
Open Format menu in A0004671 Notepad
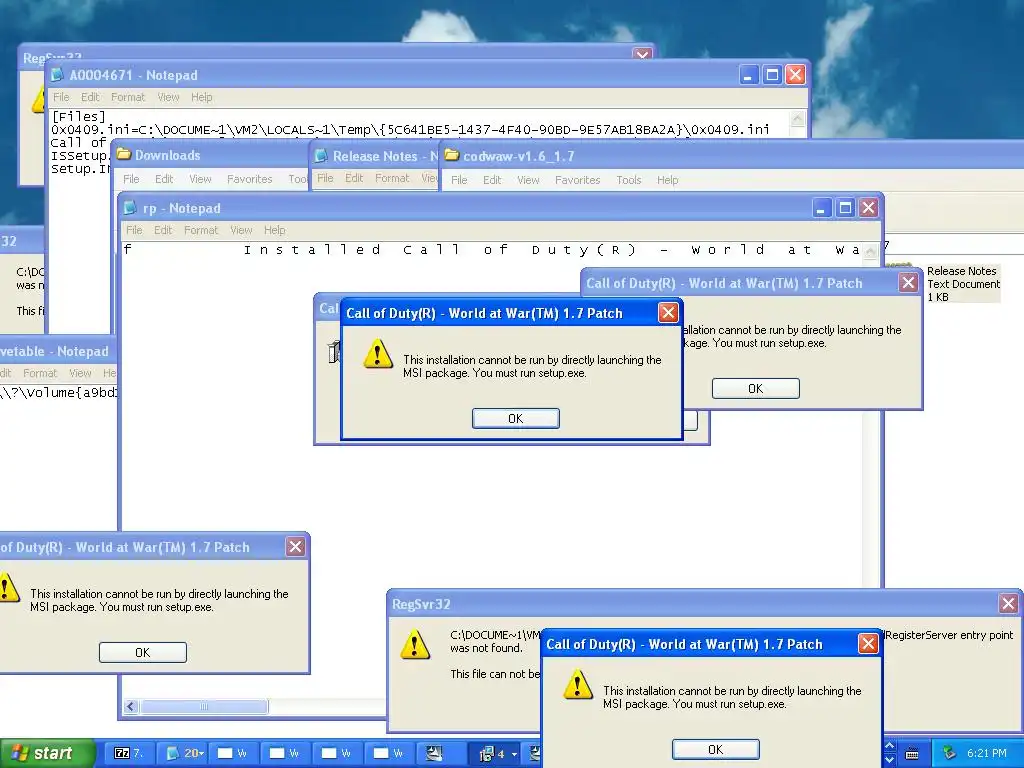(128, 97)
